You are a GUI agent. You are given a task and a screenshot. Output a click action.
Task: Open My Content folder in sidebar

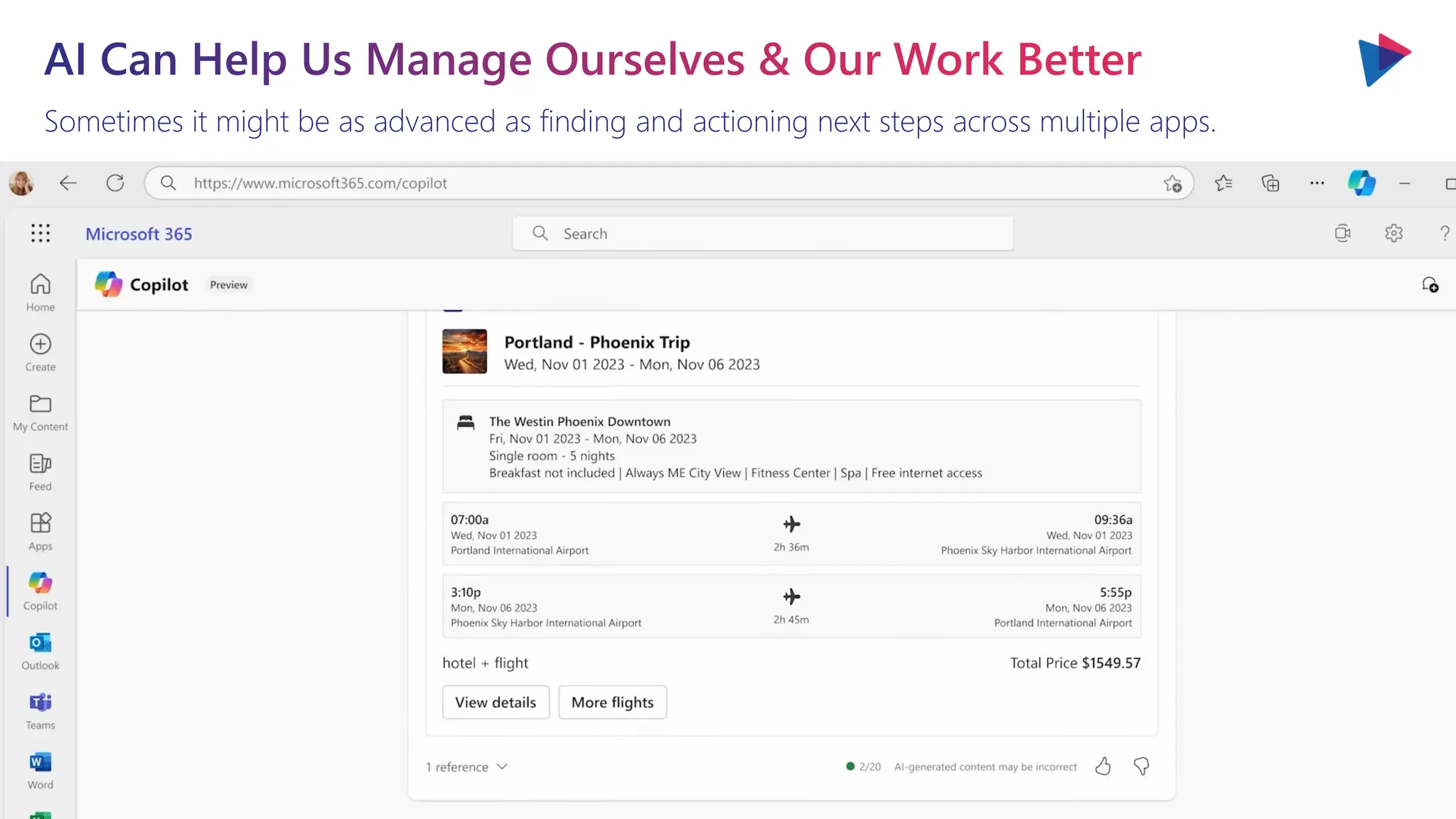(41, 412)
